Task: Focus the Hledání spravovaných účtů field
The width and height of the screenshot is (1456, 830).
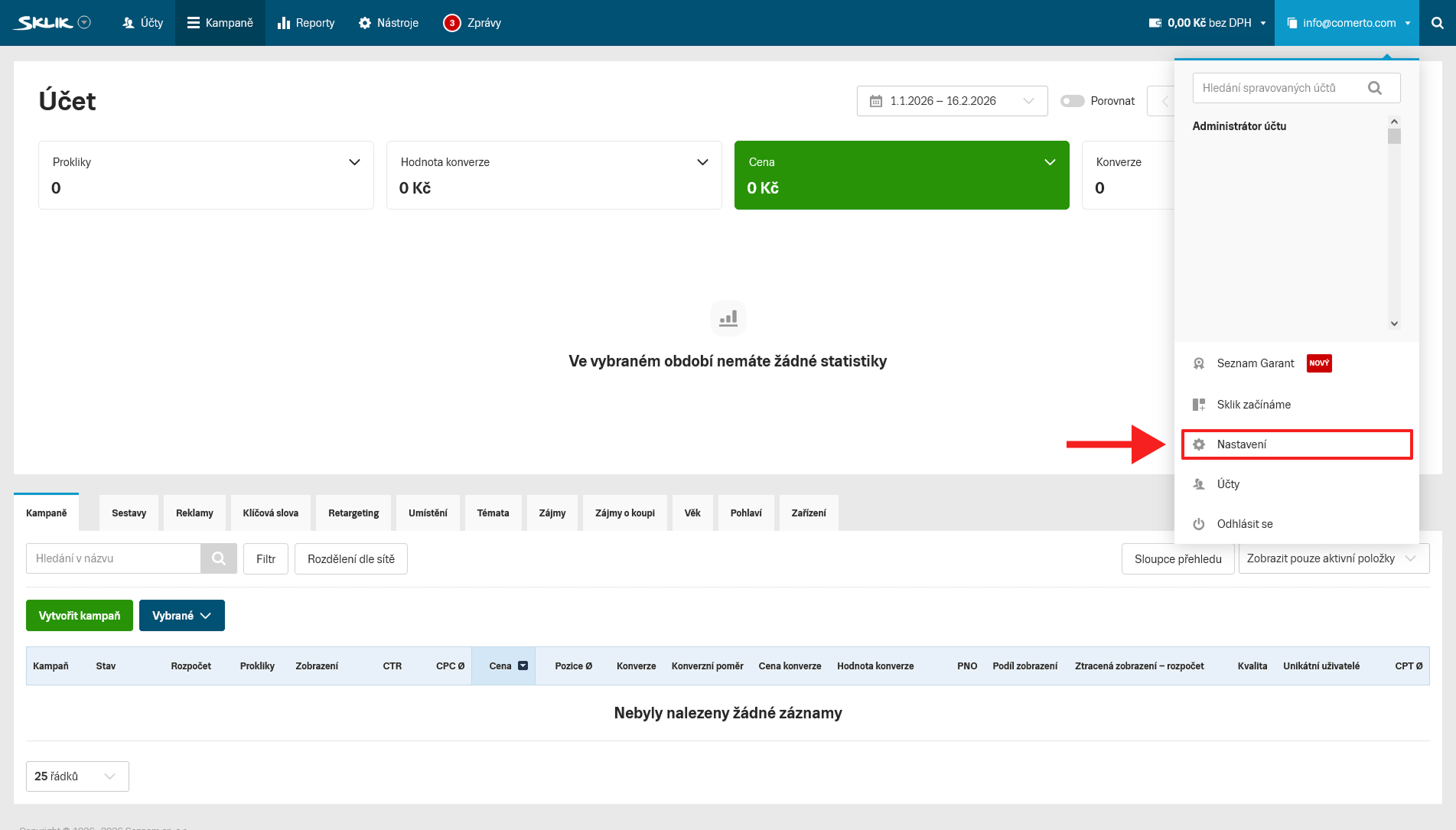Action: click(x=1282, y=88)
